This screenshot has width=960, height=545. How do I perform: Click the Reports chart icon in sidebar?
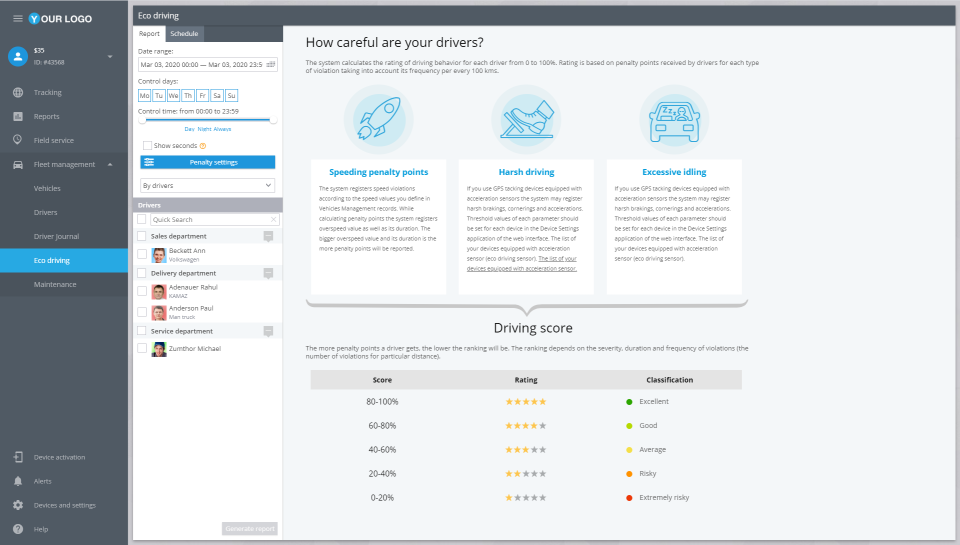(18, 116)
